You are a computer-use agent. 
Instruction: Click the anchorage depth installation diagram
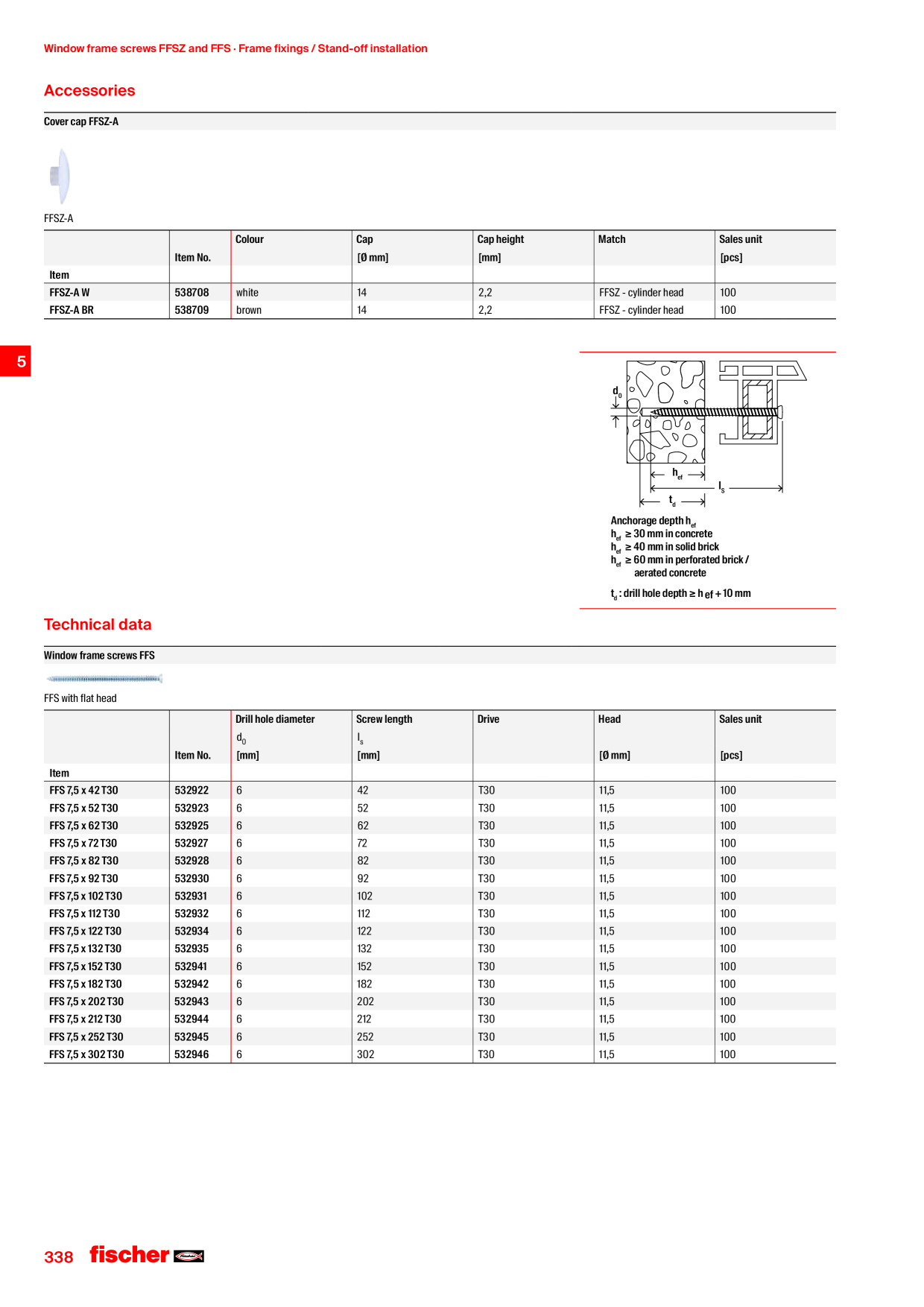tap(709, 433)
